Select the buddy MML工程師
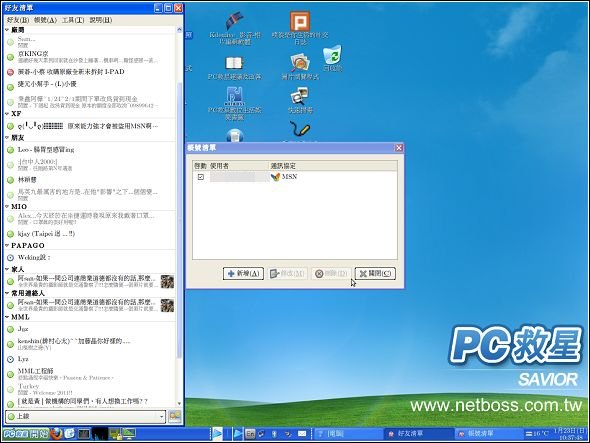 (x=90, y=374)
